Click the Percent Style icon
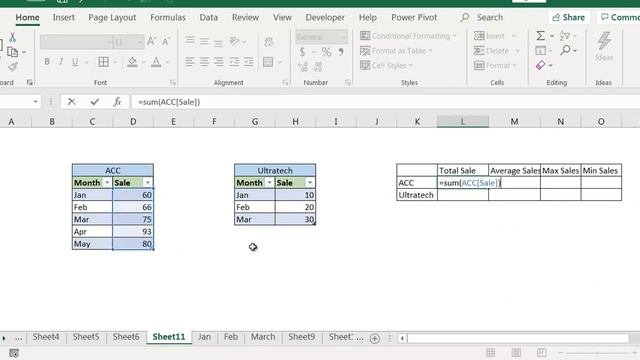Viewport: 640px width, 360px height. [326, 52]
